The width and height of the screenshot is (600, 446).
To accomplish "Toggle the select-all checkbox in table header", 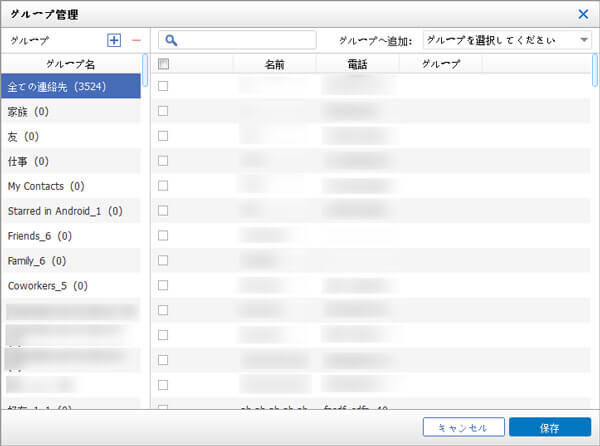I will point(164,64).
